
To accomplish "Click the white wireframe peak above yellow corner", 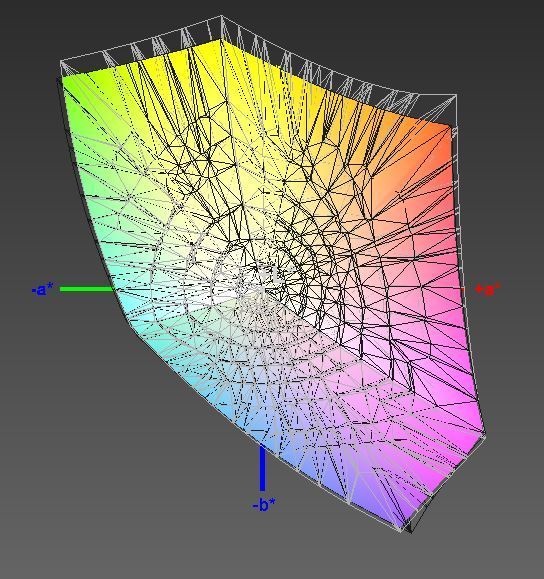I will (221, 17).
